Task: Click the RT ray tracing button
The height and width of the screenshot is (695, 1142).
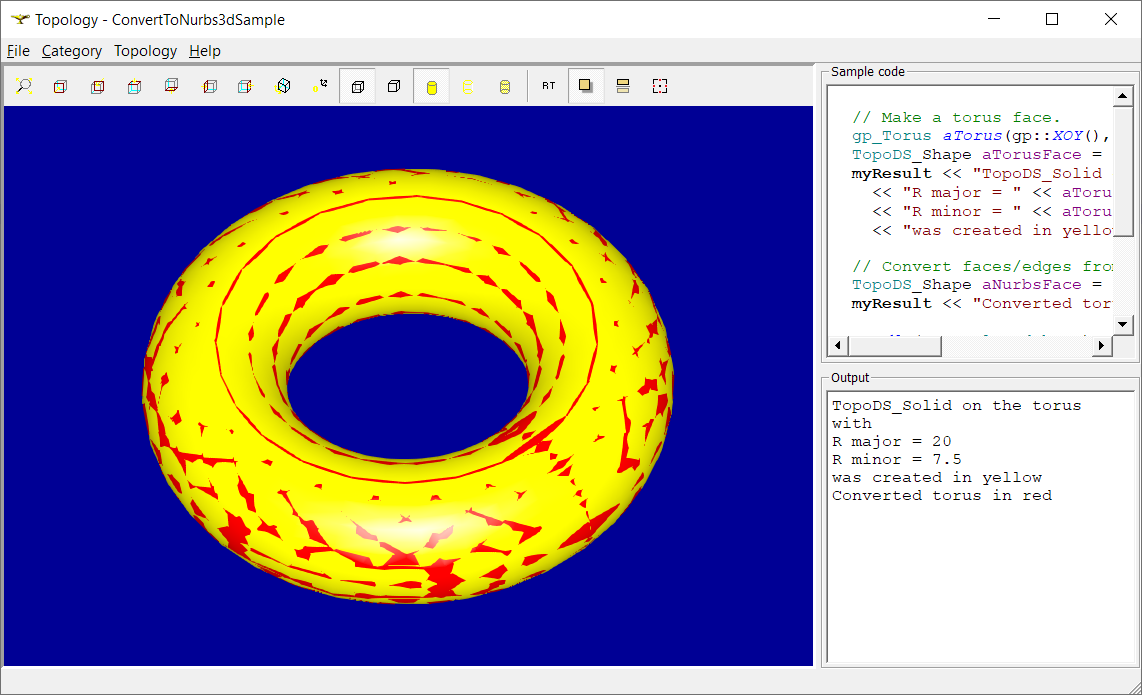Action: [549, 87]
